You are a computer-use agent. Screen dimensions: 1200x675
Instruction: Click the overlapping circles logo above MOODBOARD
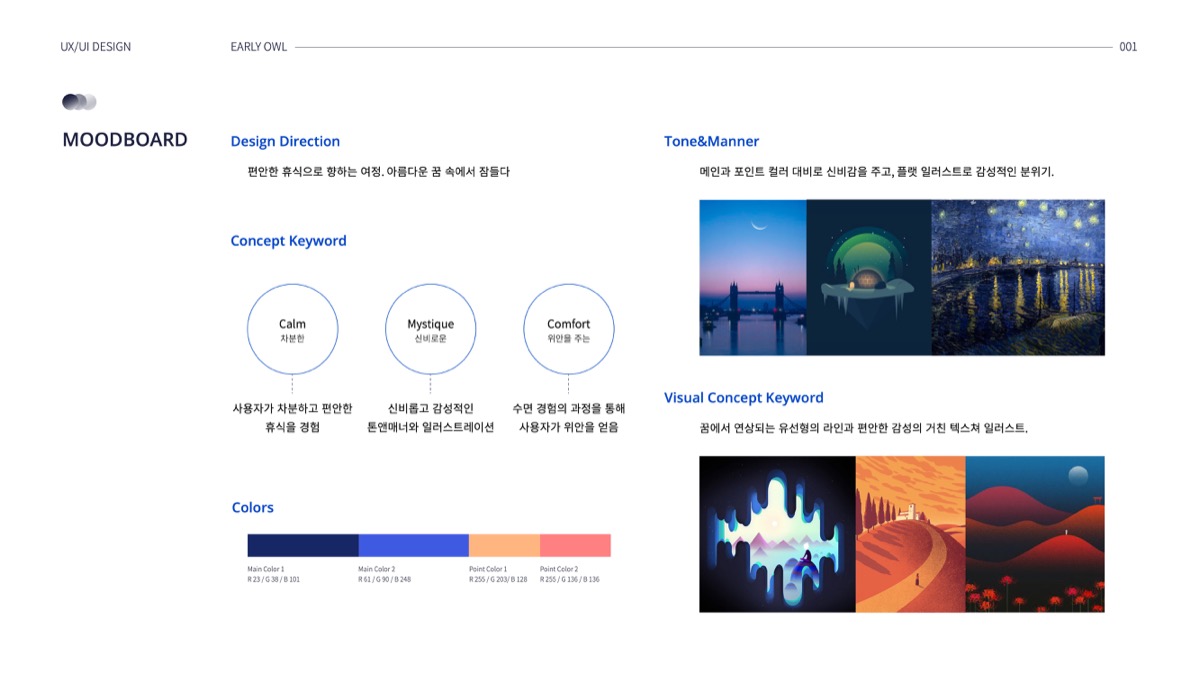click(79, 102)
